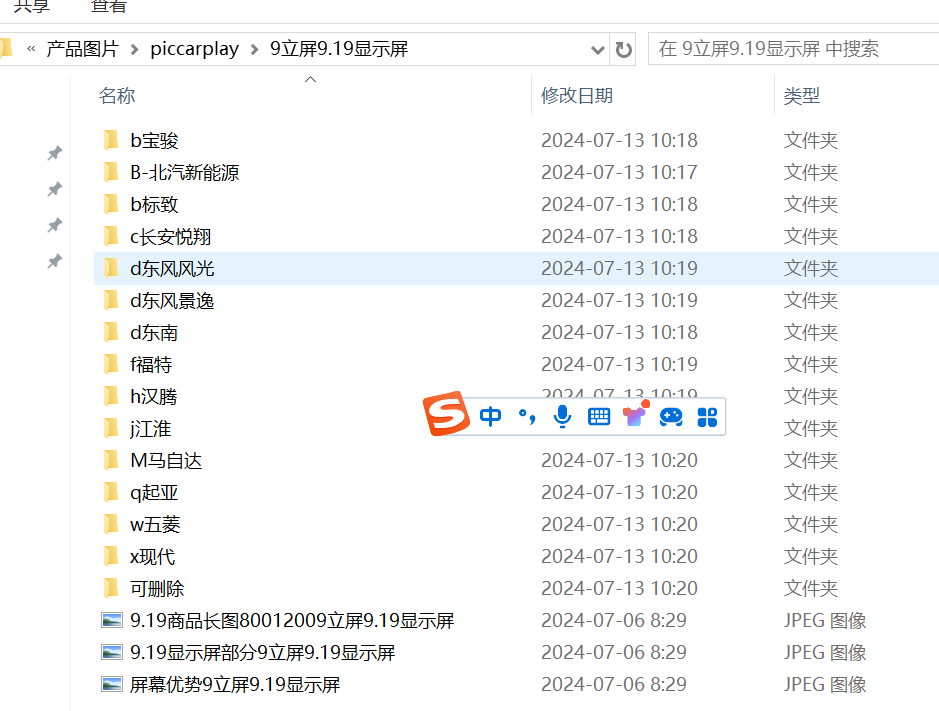The image size is (939, 711).
Task: Select the b宝骏 folder name
Action: point(155,140)
